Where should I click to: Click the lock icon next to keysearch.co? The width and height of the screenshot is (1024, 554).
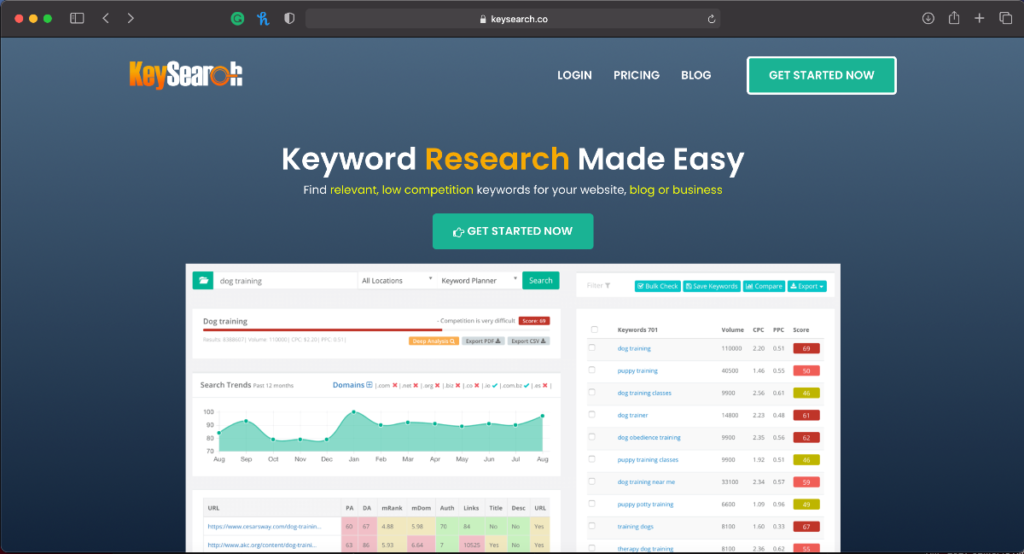pos(483,19)
